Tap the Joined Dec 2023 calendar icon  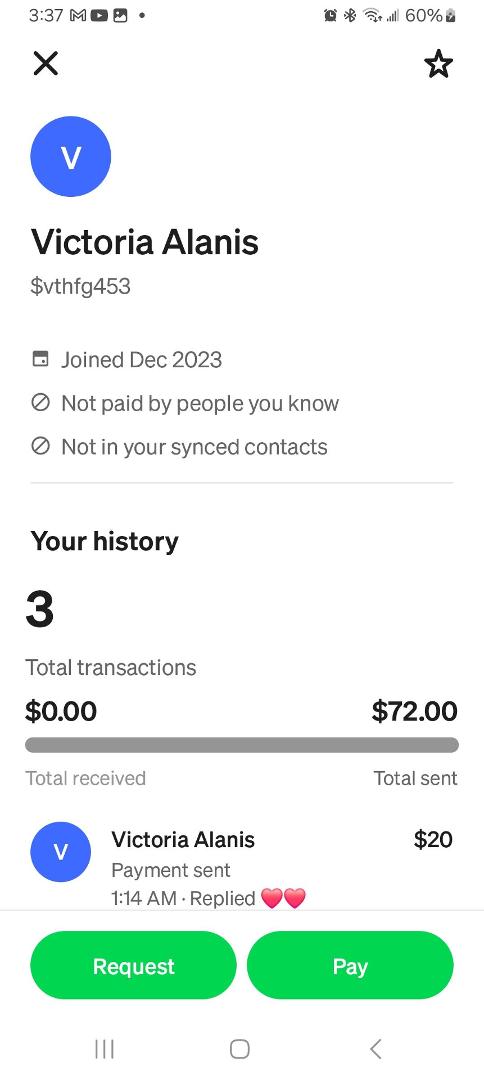pyautogui.click(x=41, y=359)
